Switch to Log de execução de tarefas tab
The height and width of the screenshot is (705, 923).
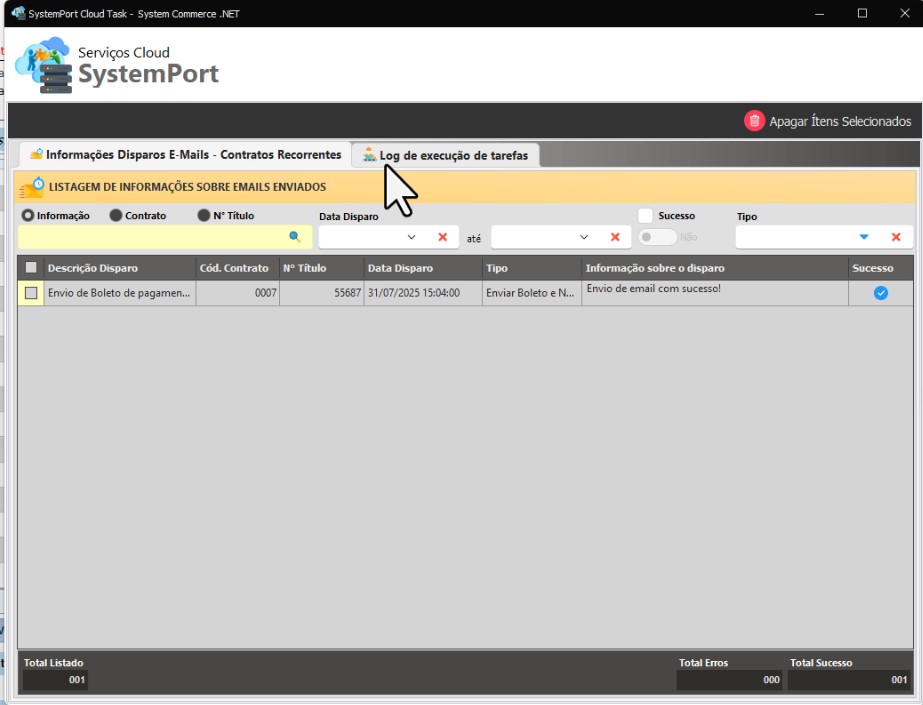pos(446,155)
